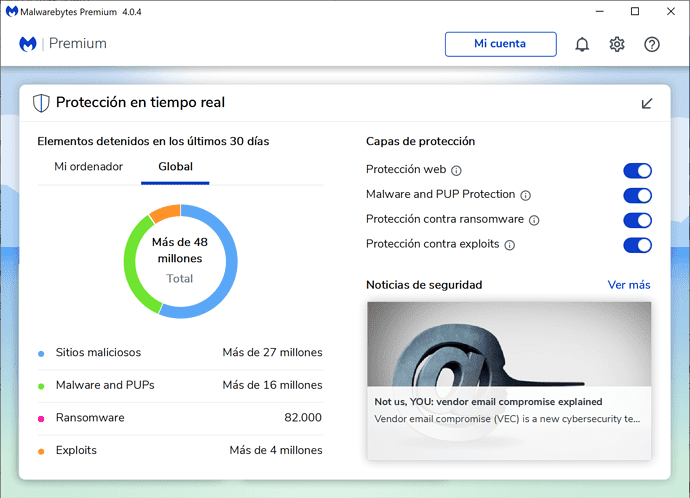Screen dimensions: 690x498
Task: Click the Noticias de seguridad heading
Action: click(x=424, y=285)
